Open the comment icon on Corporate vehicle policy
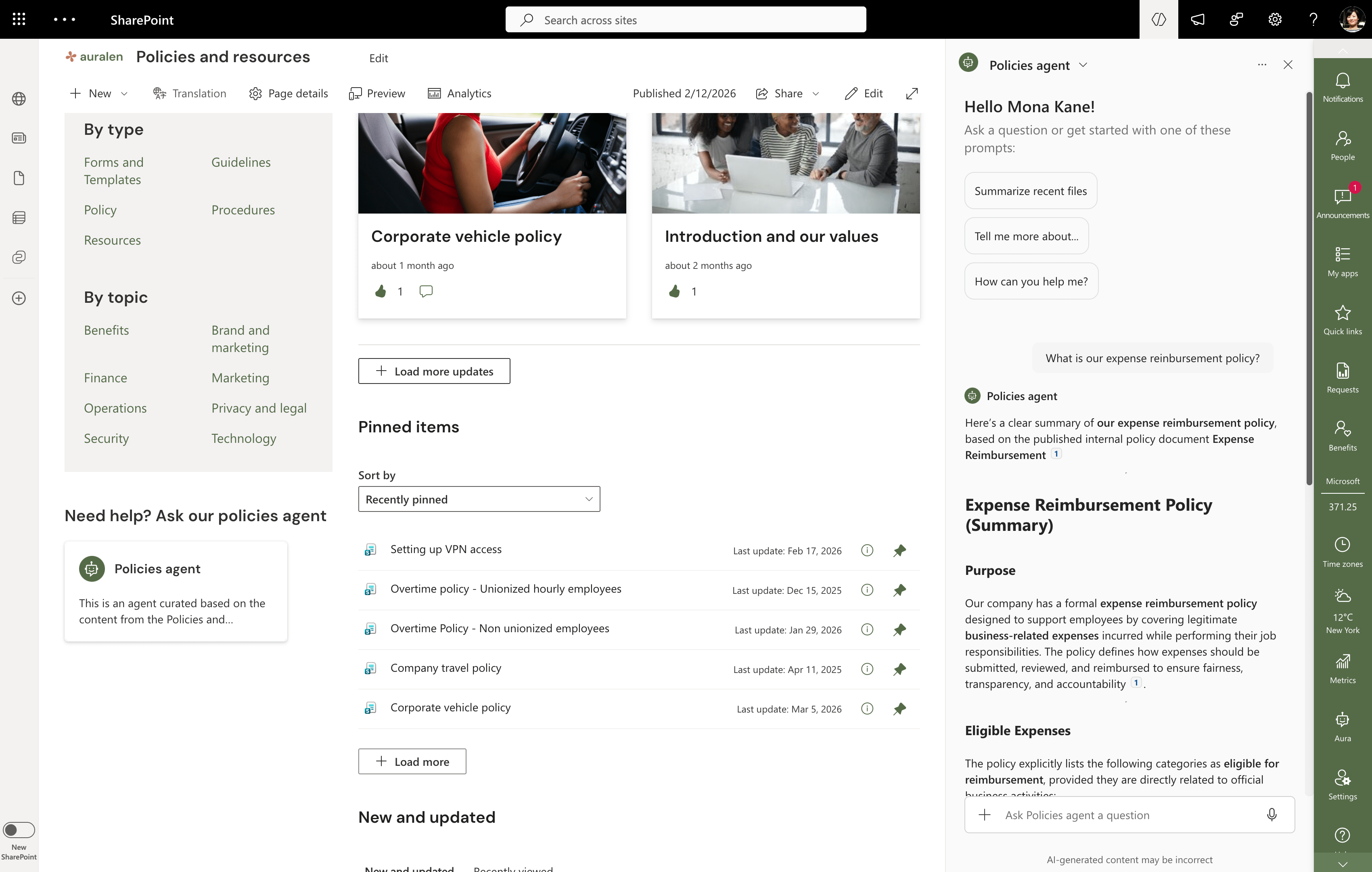 (x=426, y=291)
